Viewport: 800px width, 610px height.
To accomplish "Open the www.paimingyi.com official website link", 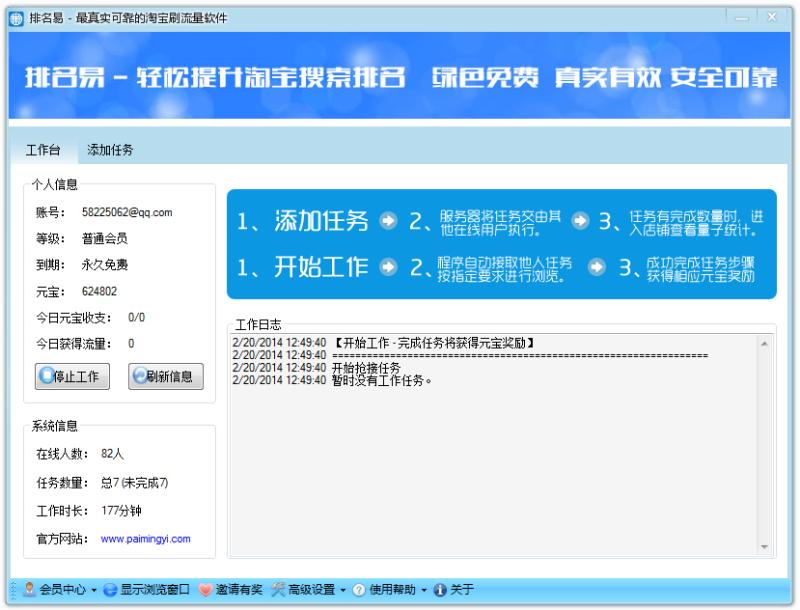I will pyautogui.click(x=145, y=539).
